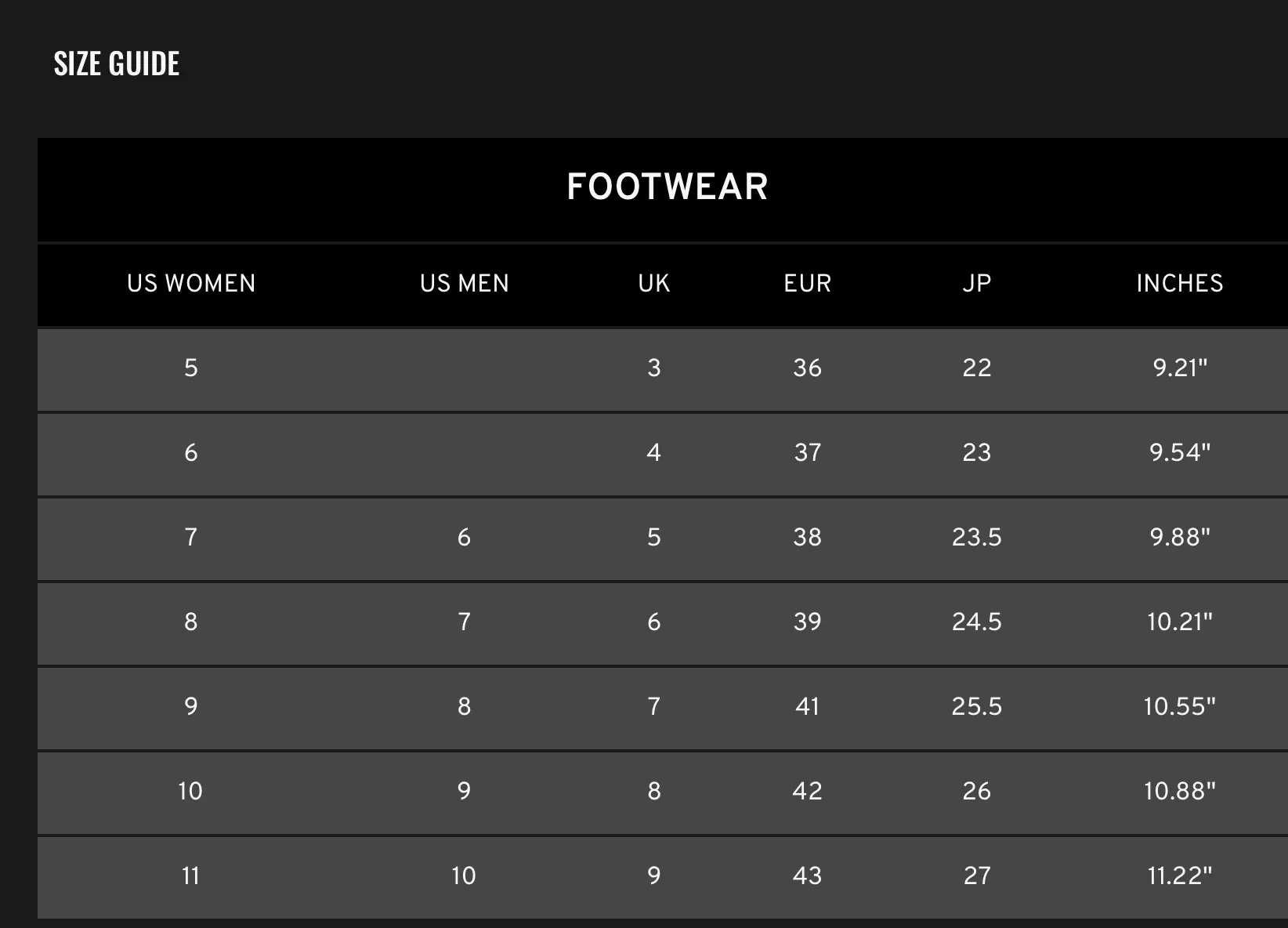Select EUR size 42 cell
The width and height of the screenshot is (1288, 928).
808,791
